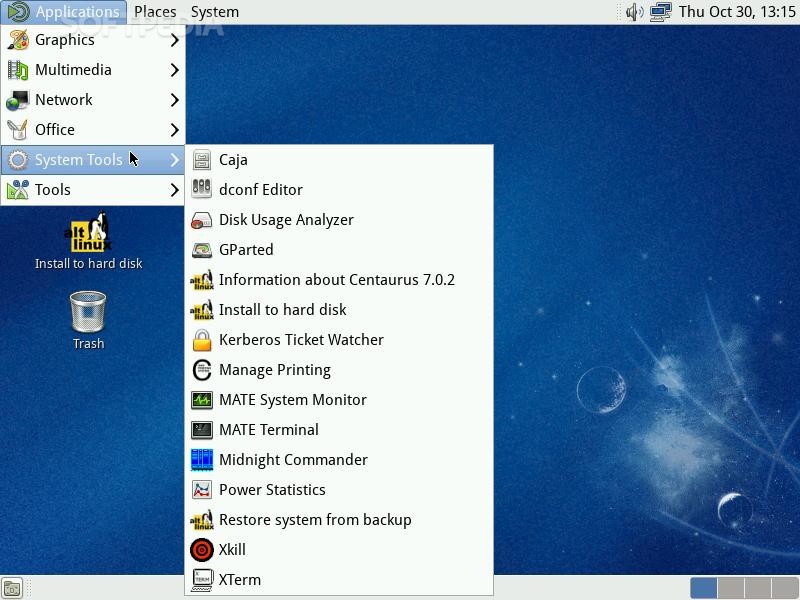Screen dimensions: 800x600
Task: Click the Thu Oct 30 clock
Action: (x=737, y=12)
